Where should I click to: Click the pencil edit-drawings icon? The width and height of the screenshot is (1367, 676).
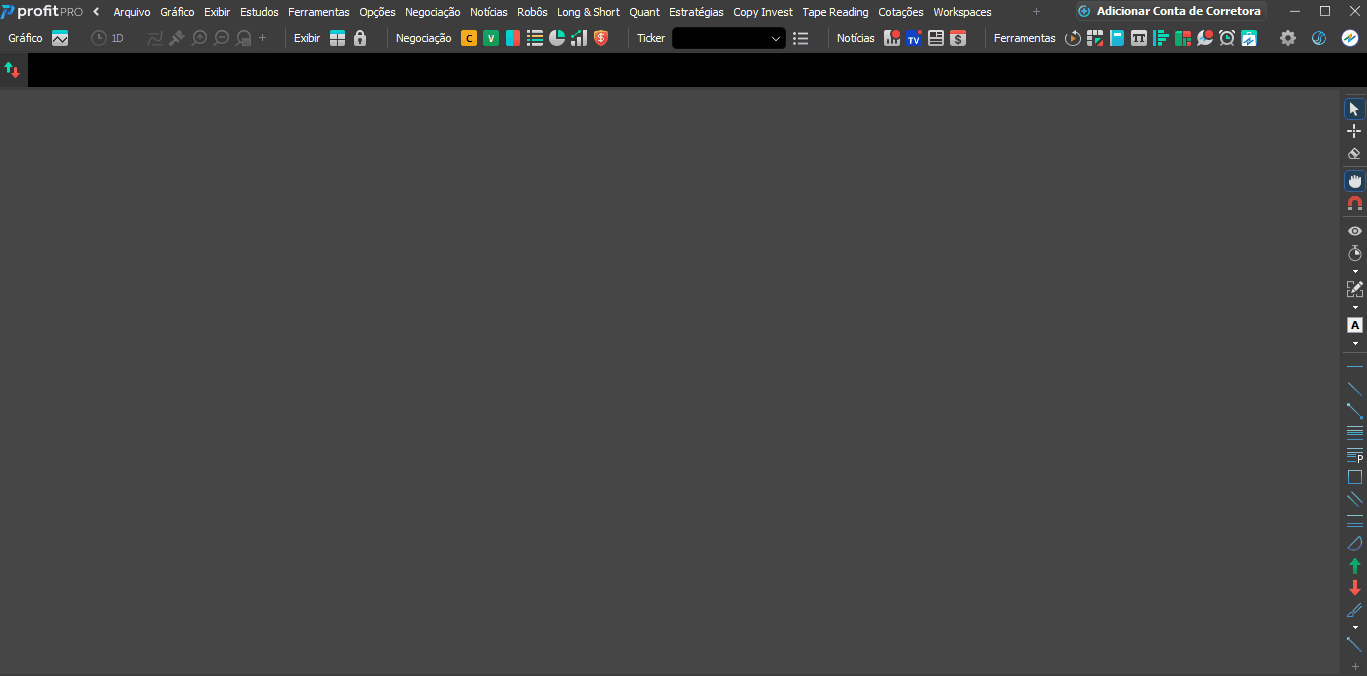pyautogui.click(x=1354, y=289)
